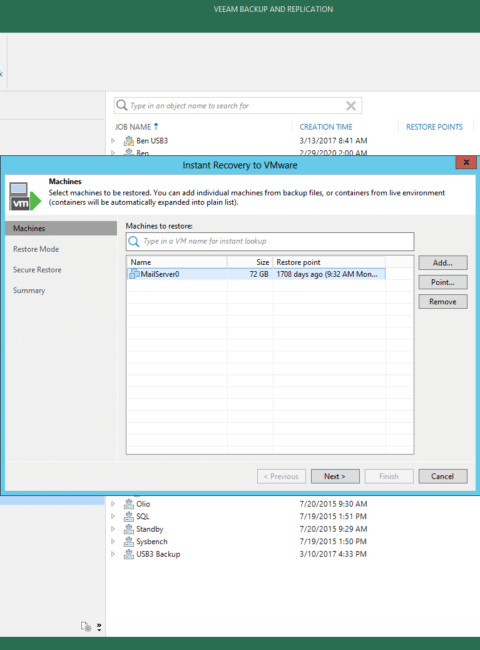This screenshot has height=650, width=480.
Task: Expand the SQL job node
Action: click(113, 517)
